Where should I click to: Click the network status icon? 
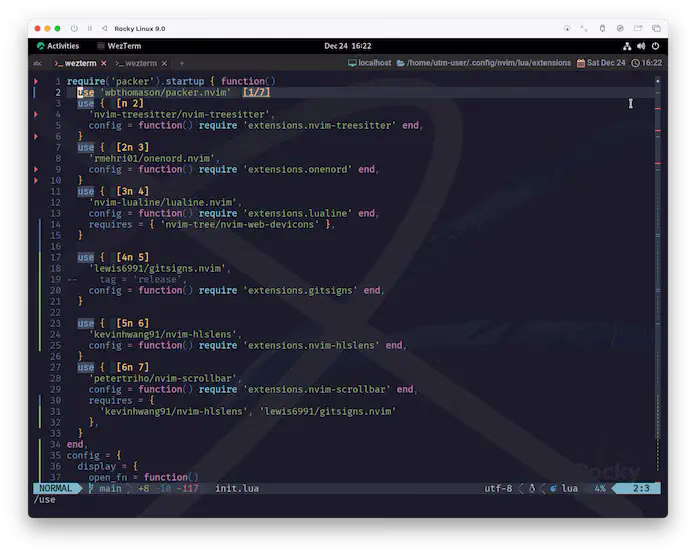627,46
